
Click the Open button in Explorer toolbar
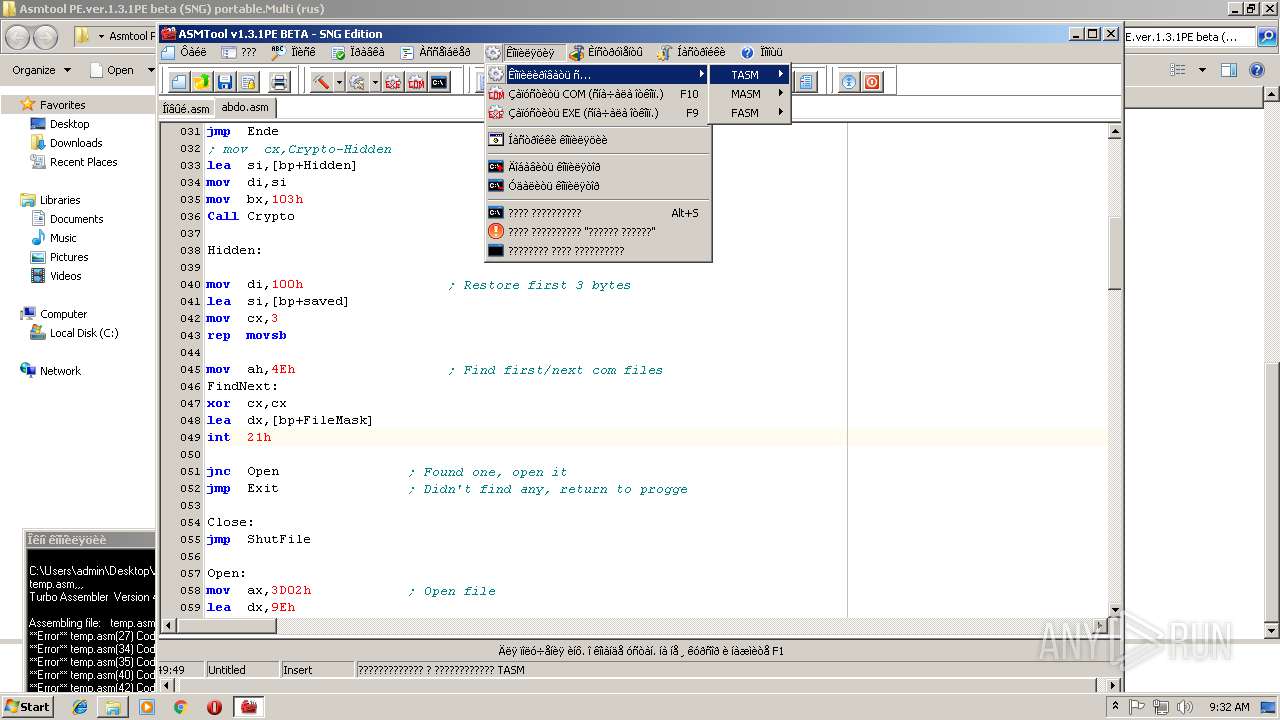(x=112, y=70)
